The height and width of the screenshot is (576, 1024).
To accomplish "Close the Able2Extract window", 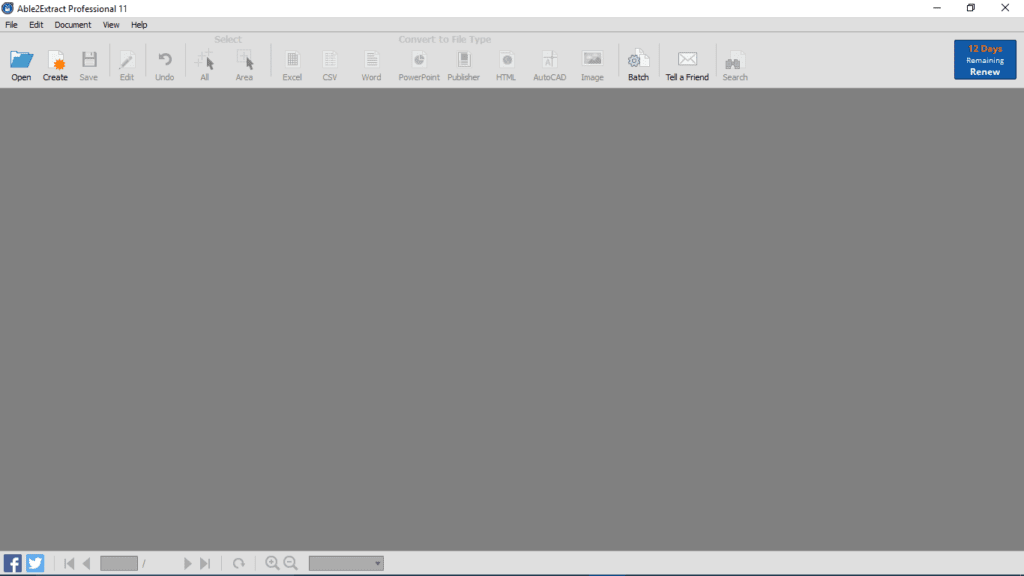I will pos(1005,8).
